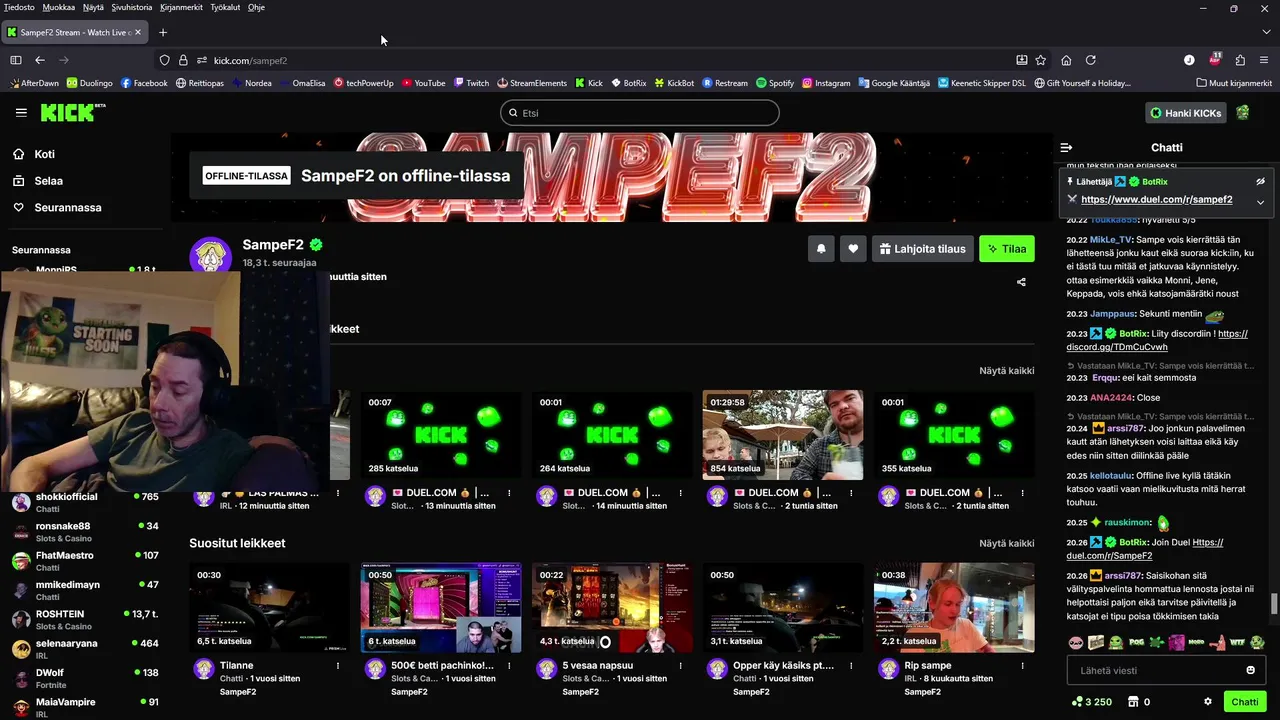Open options for 14 minuuttia sitten video
The height and width of the screenshot is (720, 1280).
(681, 493)
